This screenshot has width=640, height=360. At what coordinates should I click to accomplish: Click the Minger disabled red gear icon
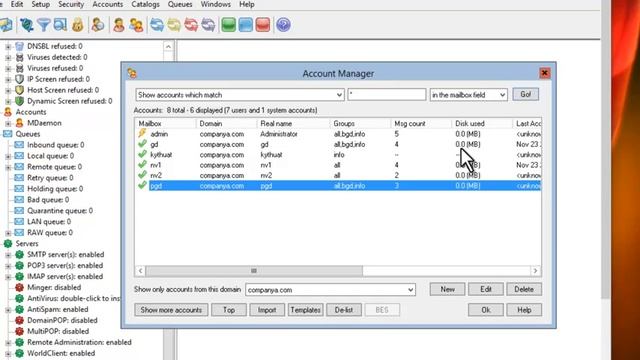pyautogui.click(x=19, y=287)
